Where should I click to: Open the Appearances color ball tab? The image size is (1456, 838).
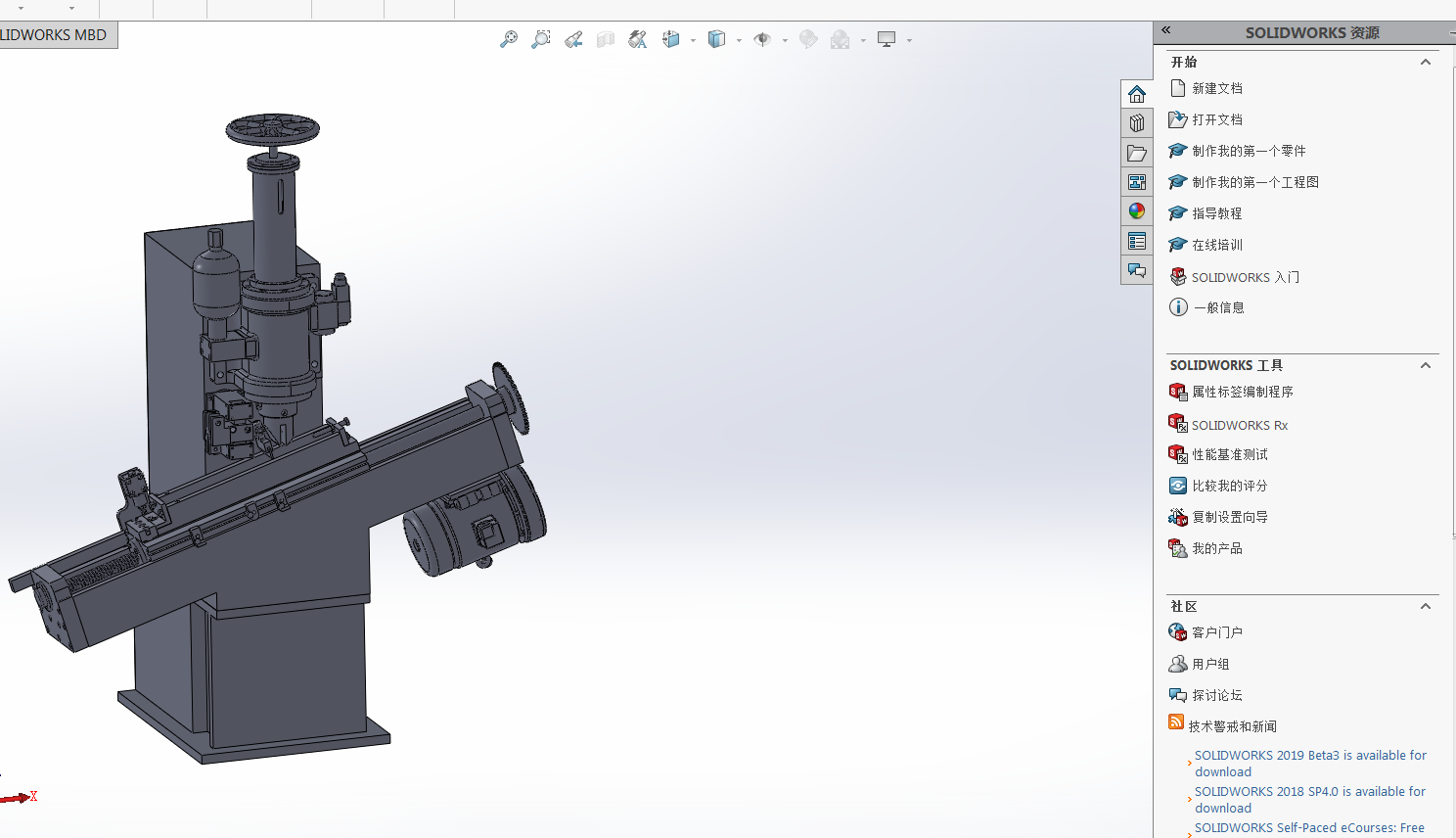coord(1136,211)
